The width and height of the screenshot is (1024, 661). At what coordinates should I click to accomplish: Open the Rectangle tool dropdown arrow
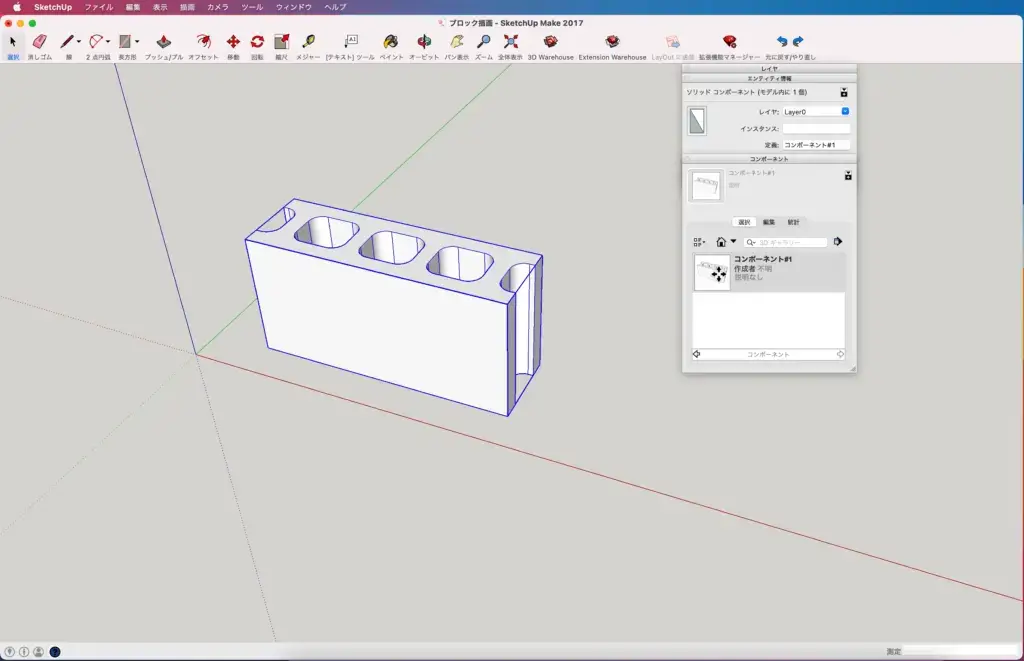coord(137,42)
